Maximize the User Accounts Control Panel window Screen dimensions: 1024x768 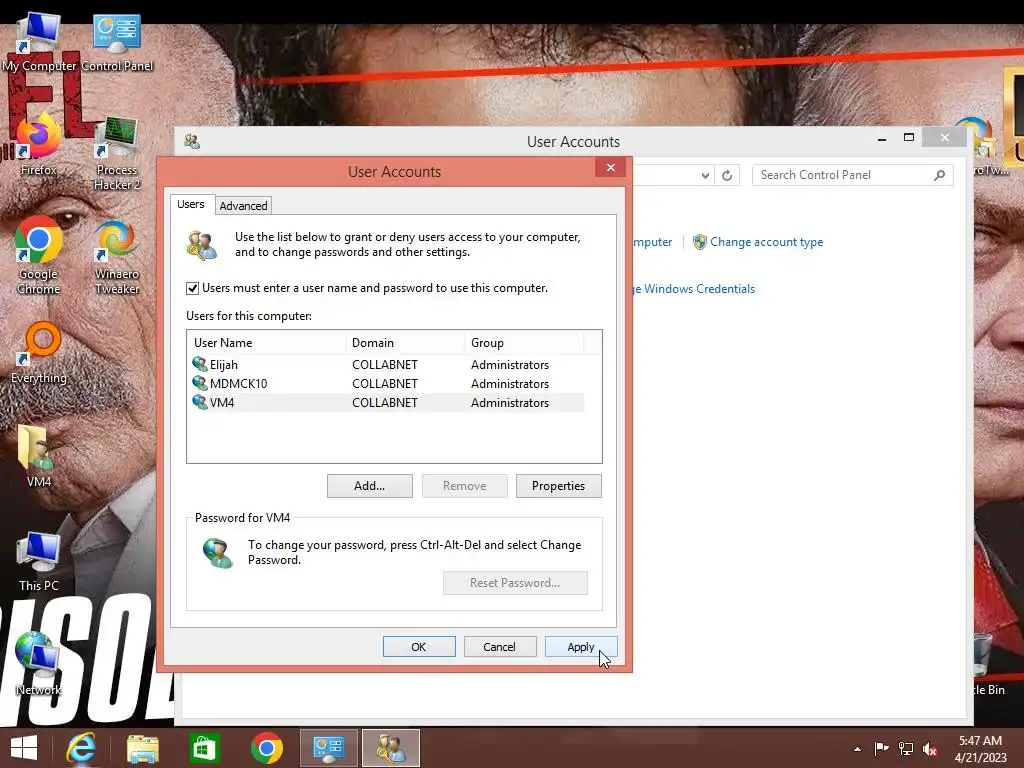(908, 137)
